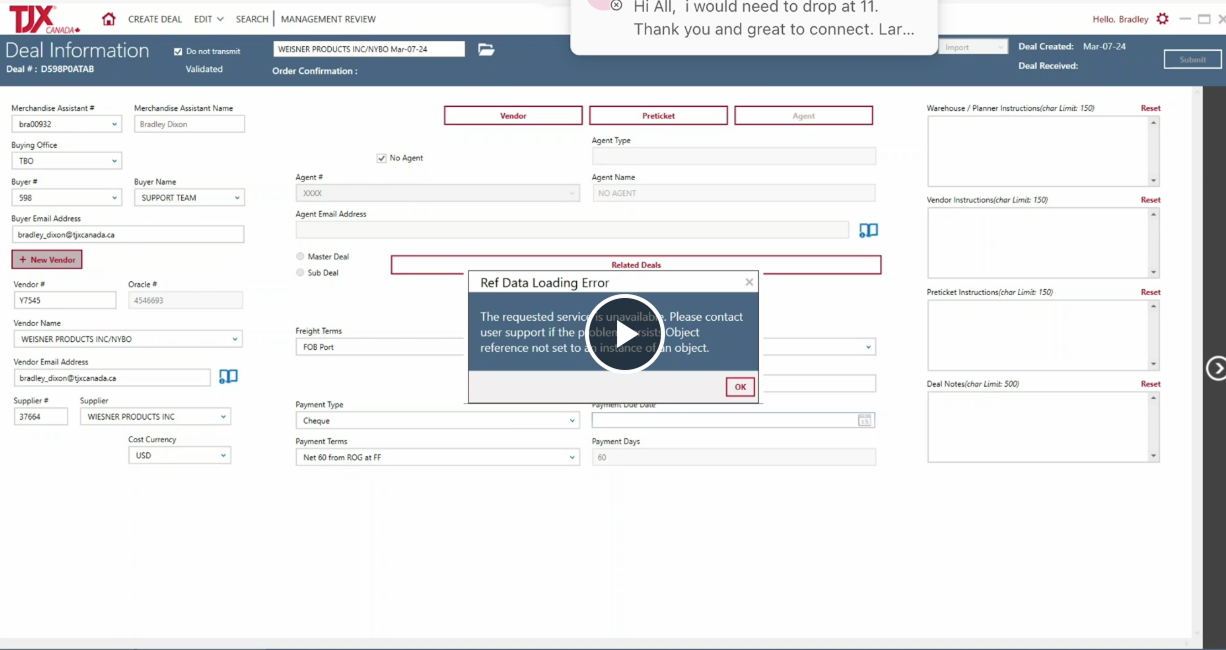Click the New Vendor button
This screenshot has height=650, width=1226.
pos(47,259)
